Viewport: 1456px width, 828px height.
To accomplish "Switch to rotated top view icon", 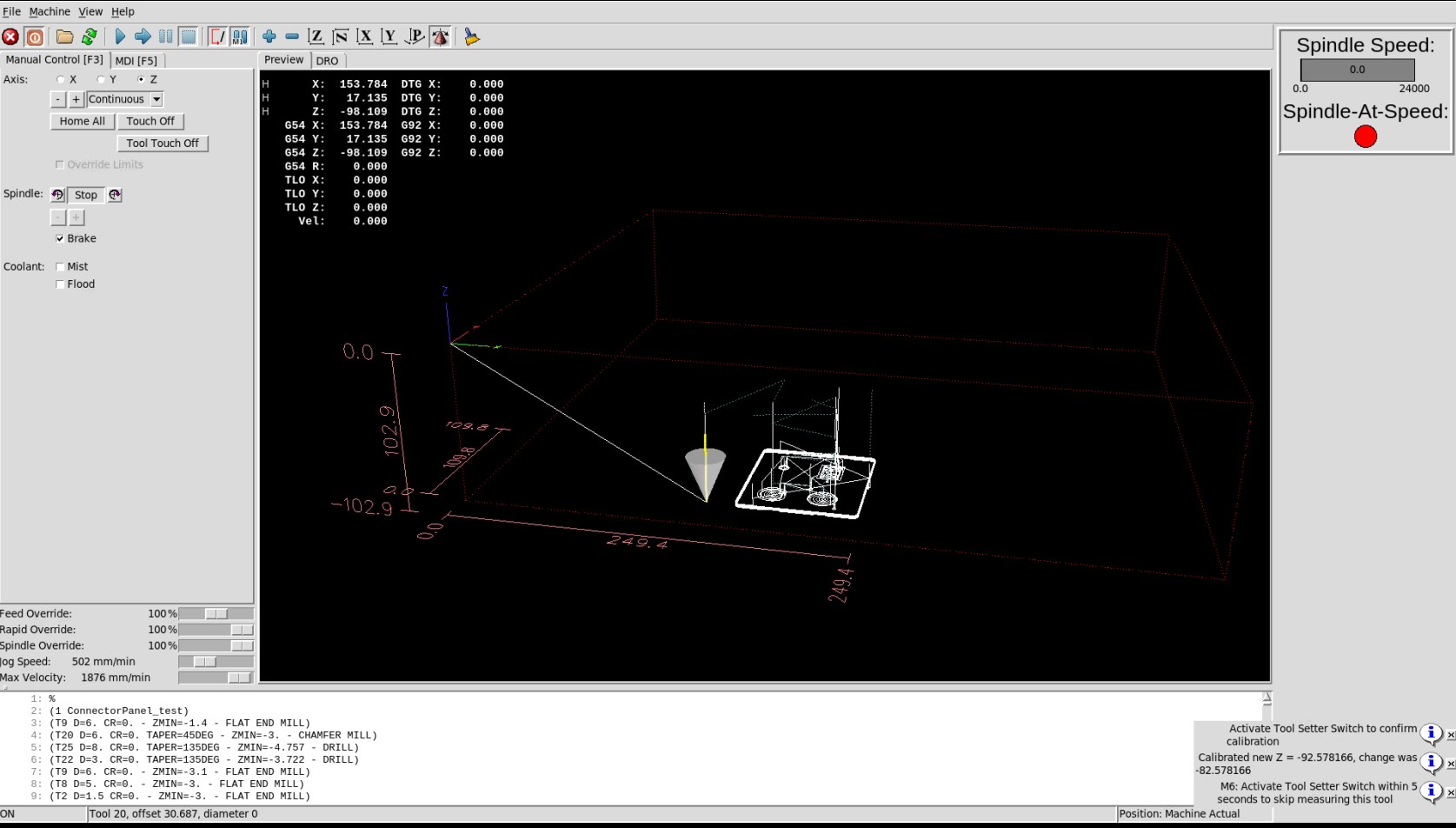I will click(x=341, y=37).
